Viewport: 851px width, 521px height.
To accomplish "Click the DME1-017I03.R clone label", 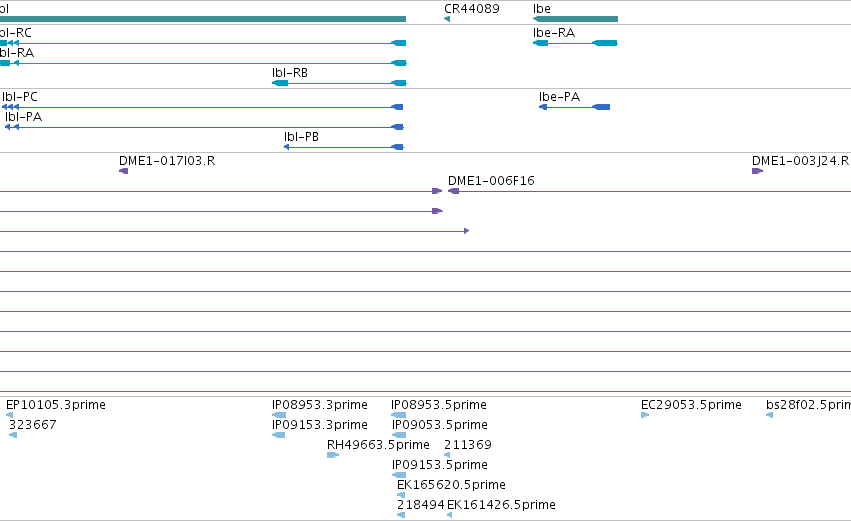I will click(x=167, y=161).
